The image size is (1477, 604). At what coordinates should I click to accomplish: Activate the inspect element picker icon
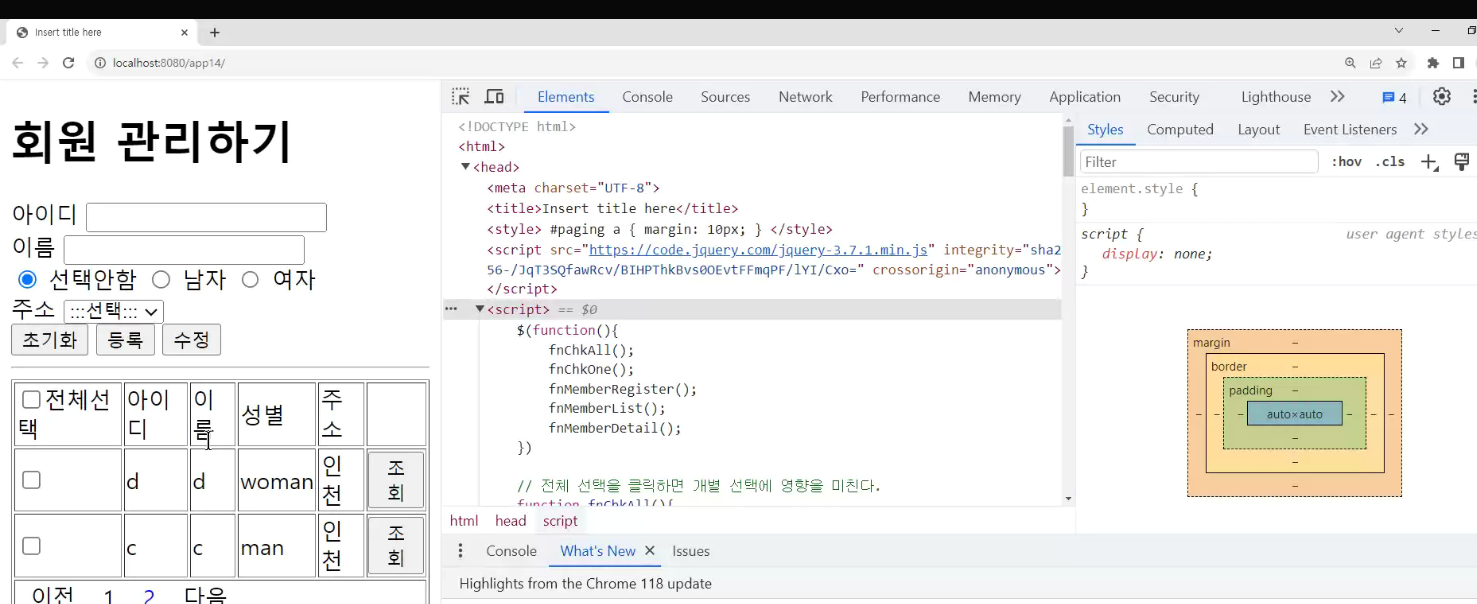[460, 97]
